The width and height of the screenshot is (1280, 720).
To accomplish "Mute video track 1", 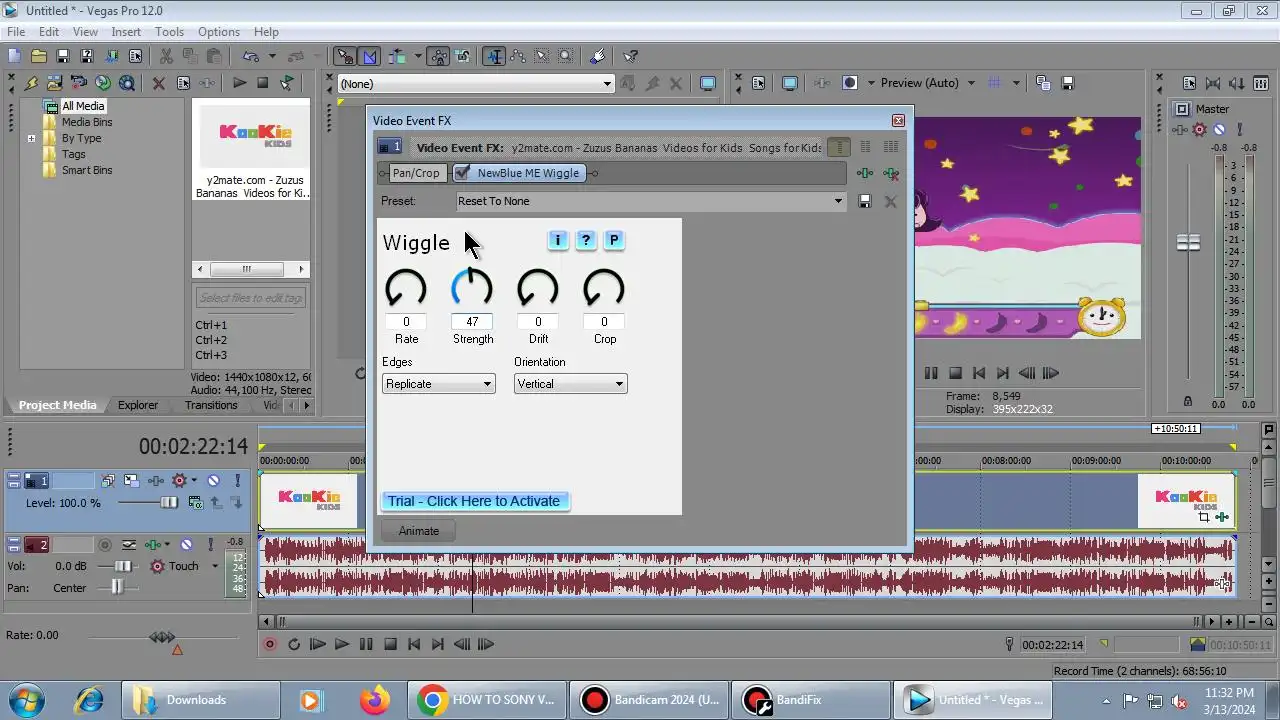I will [x=213, y=481].
